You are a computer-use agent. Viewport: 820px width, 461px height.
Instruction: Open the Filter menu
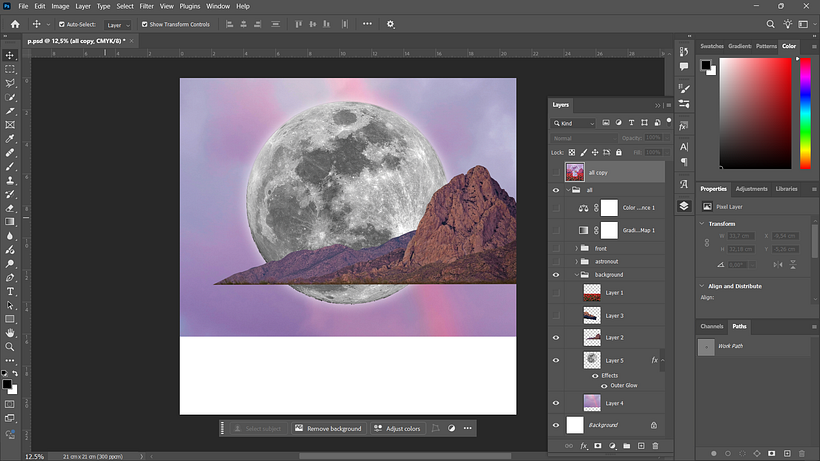click(x=146, y=6)
